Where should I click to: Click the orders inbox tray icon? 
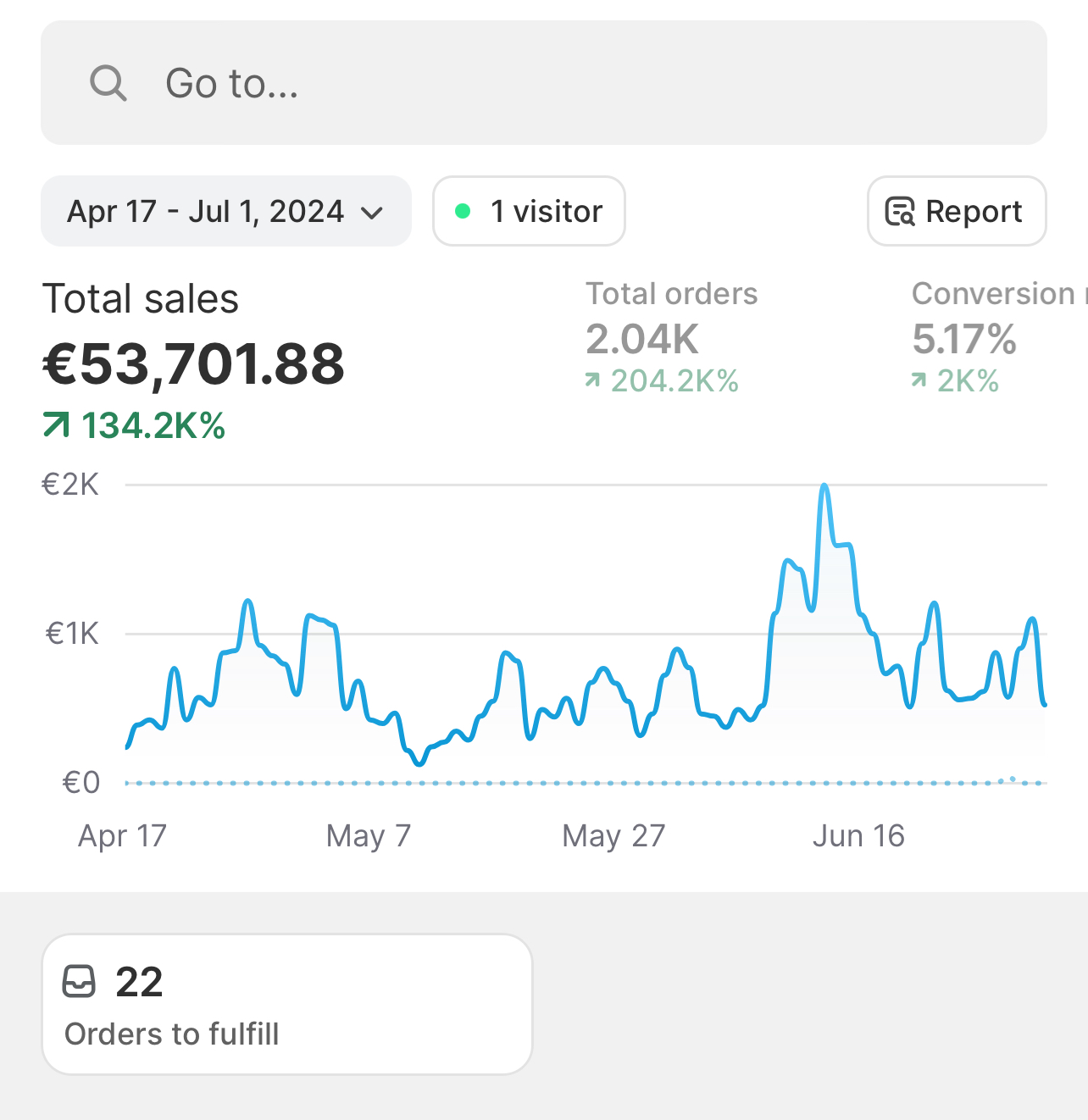pos(80,982)
